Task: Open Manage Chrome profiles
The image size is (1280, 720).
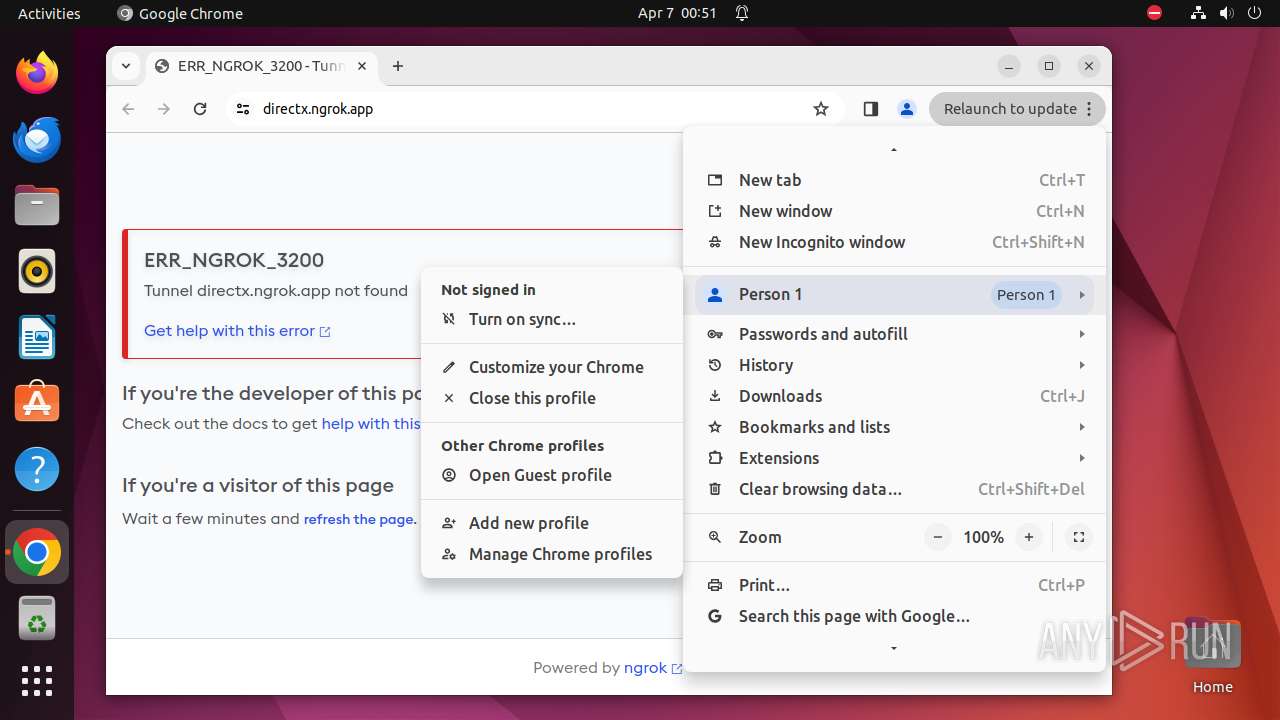Action: (x=552, y=554)
